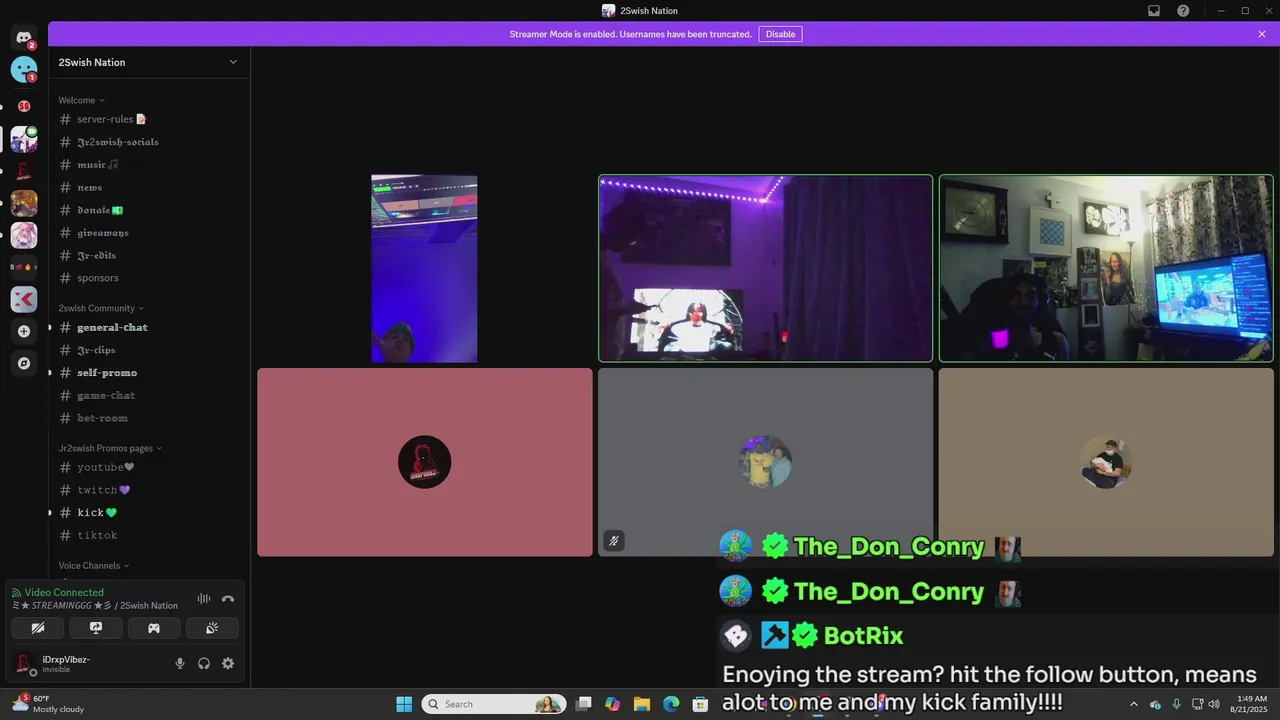The height and width of the screenshot is (720, 1280).
Task: Click the muted icon on the gray participant tile
Action: (x=614, y=541)
